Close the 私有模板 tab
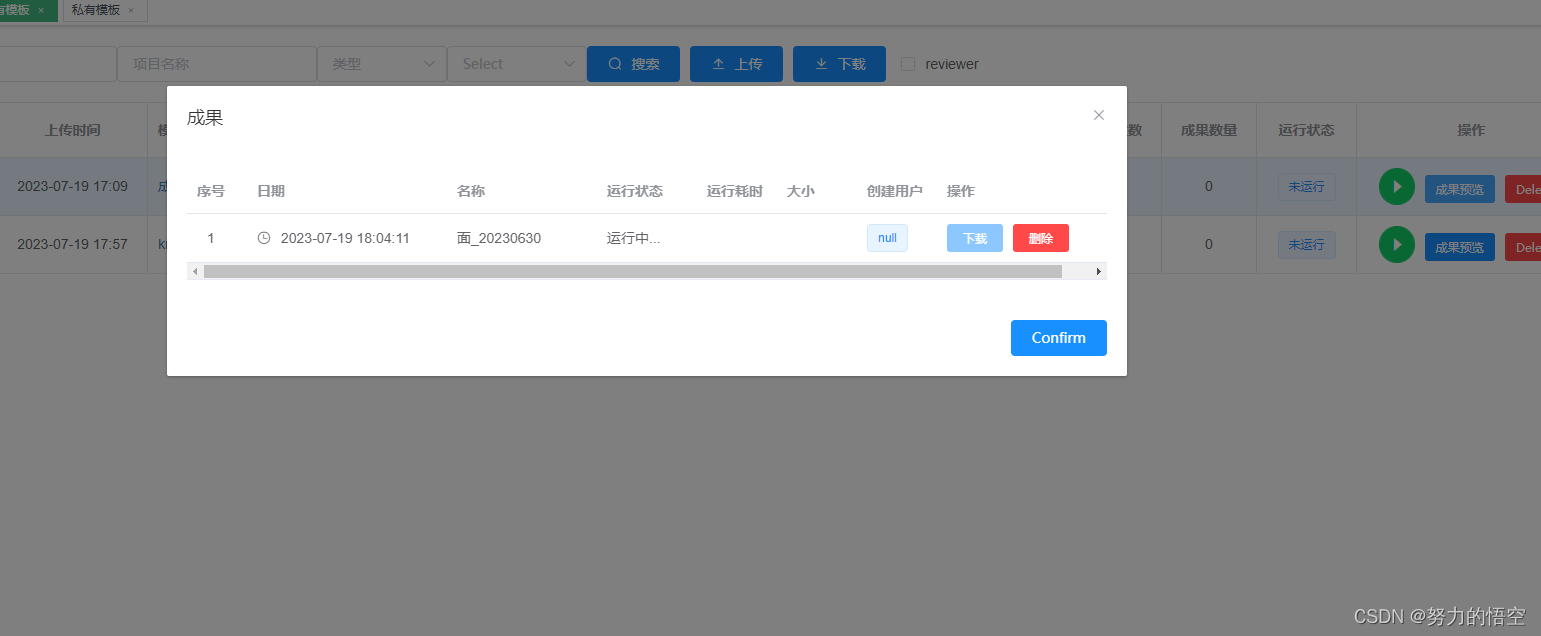Image resolution: width=1541 pixels, height=636 pixels. (131, 11)
